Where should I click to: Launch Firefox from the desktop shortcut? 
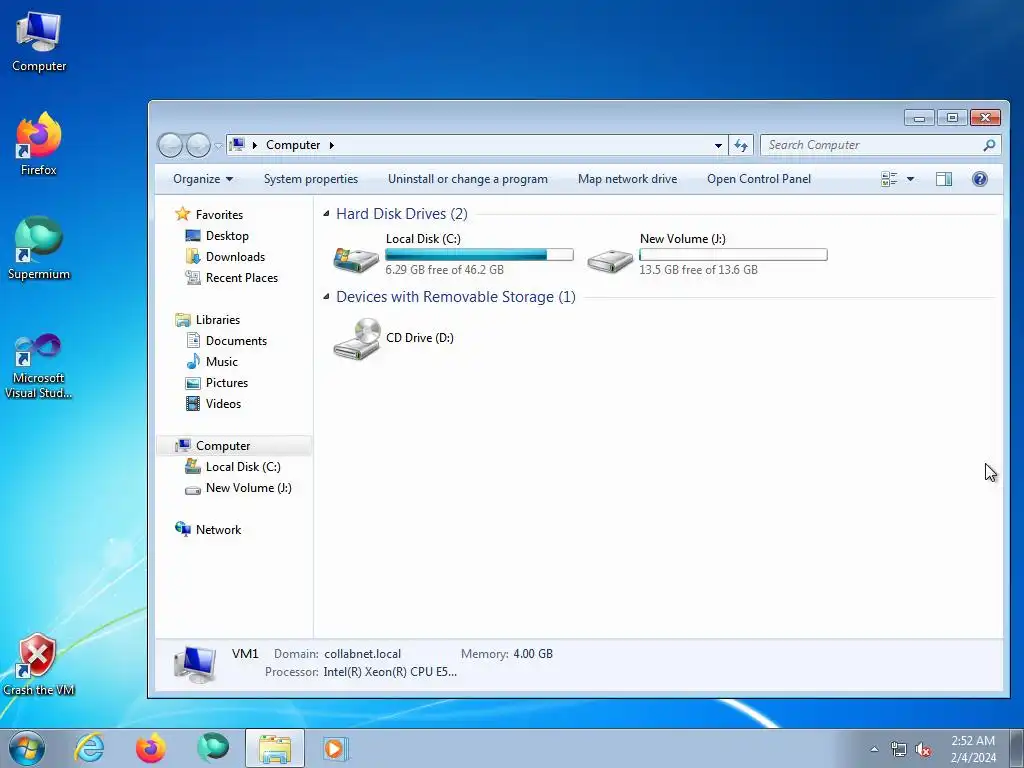(39, 144)
